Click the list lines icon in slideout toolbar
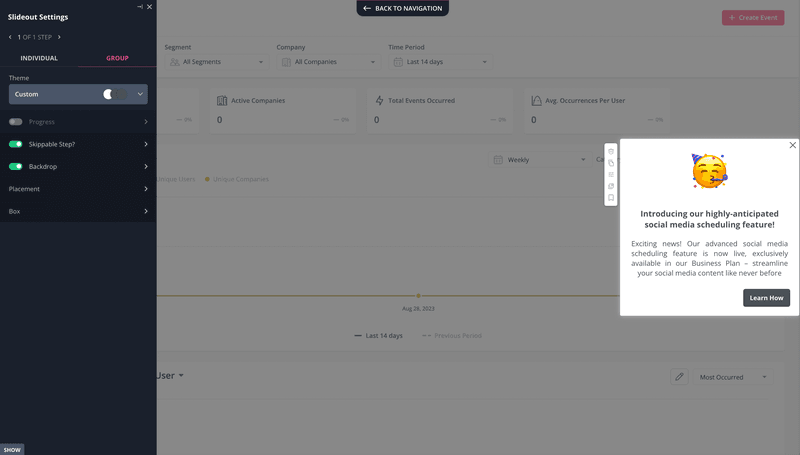The image size is (800, 455). click(x=611, y=174)
